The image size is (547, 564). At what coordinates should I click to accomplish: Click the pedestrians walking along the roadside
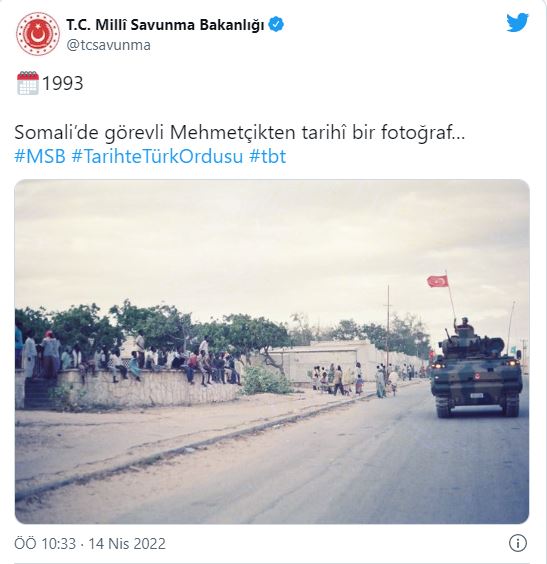[354, 379]
